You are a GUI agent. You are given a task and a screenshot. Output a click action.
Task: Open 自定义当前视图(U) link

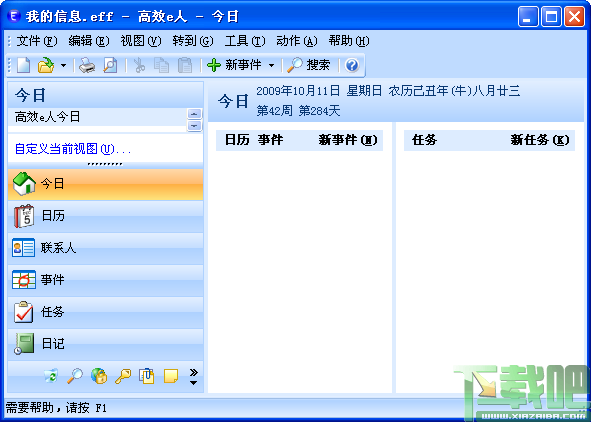(x=73, y=149)
